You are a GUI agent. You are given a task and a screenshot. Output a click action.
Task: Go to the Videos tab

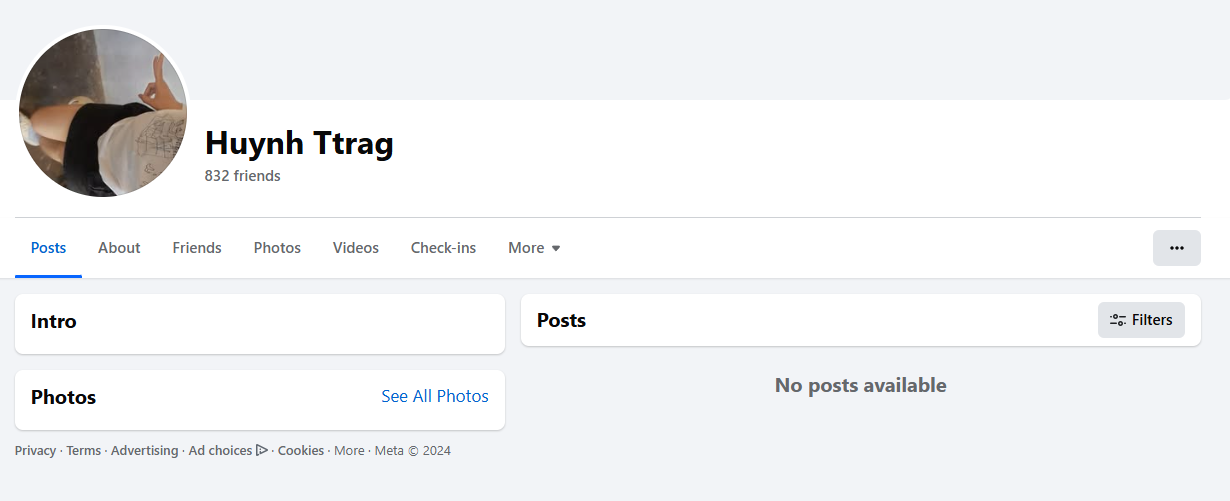point(356,248)
